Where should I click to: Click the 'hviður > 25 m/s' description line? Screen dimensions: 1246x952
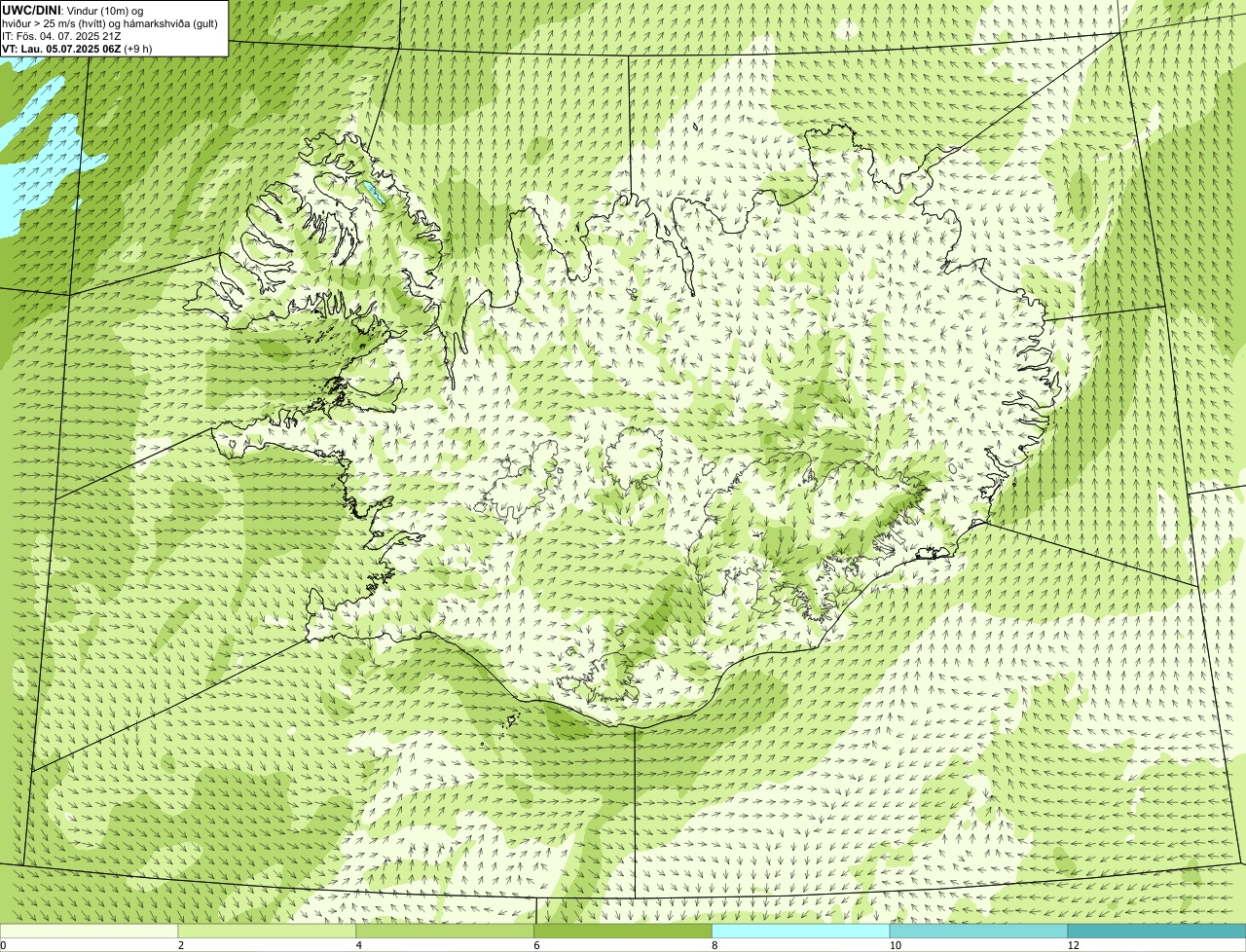110,22
